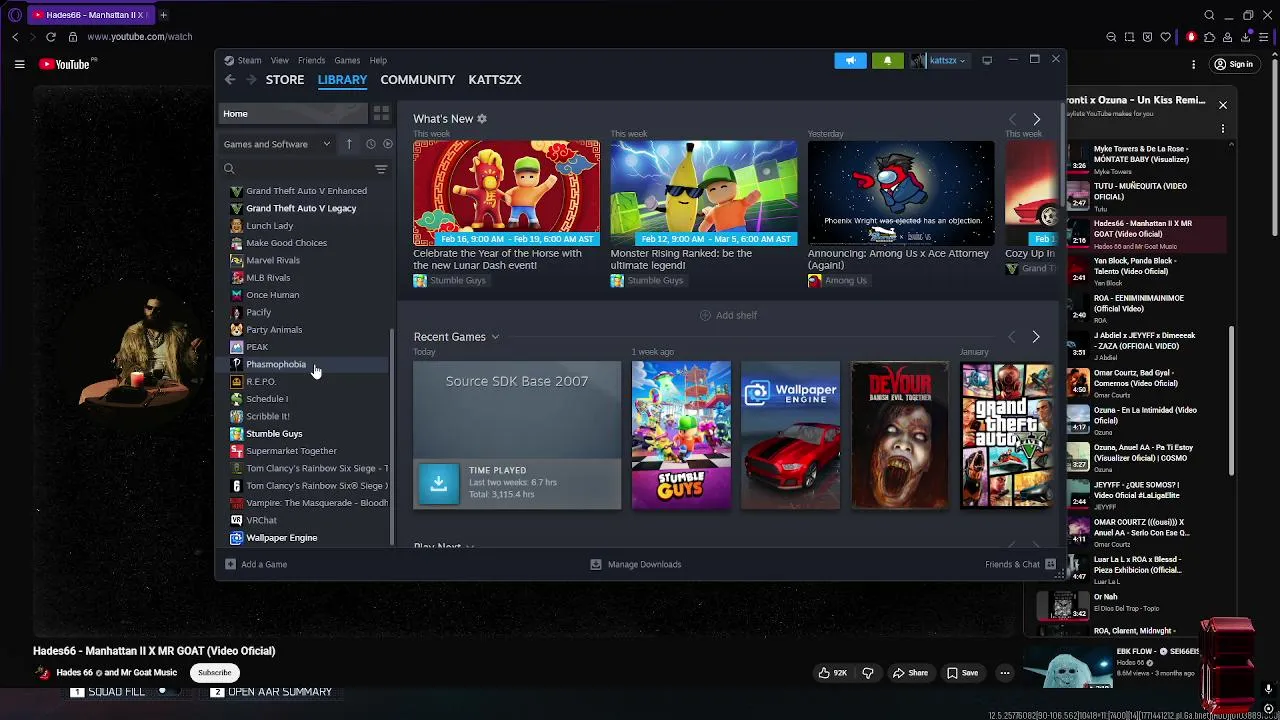Open Friends menu in Steam

311,60
